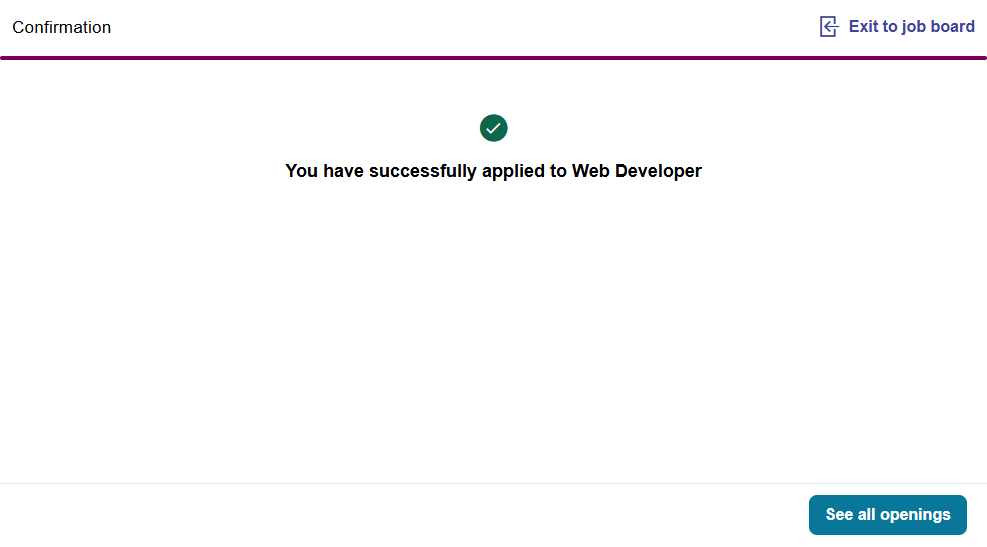Select the successfully applied message text
987x547 pixels.
(493, 171)
